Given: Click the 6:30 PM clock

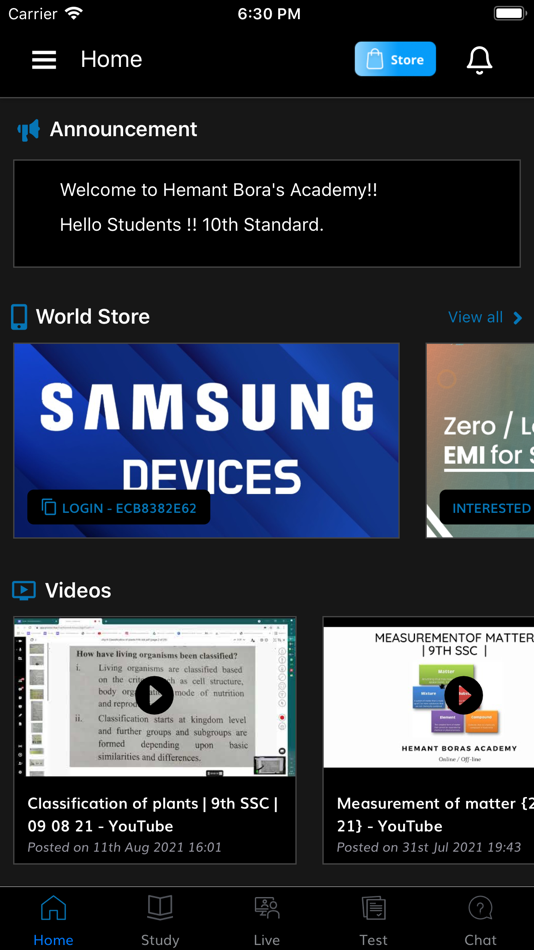Looking at the screenshot, I should click(x=269, y=14).
